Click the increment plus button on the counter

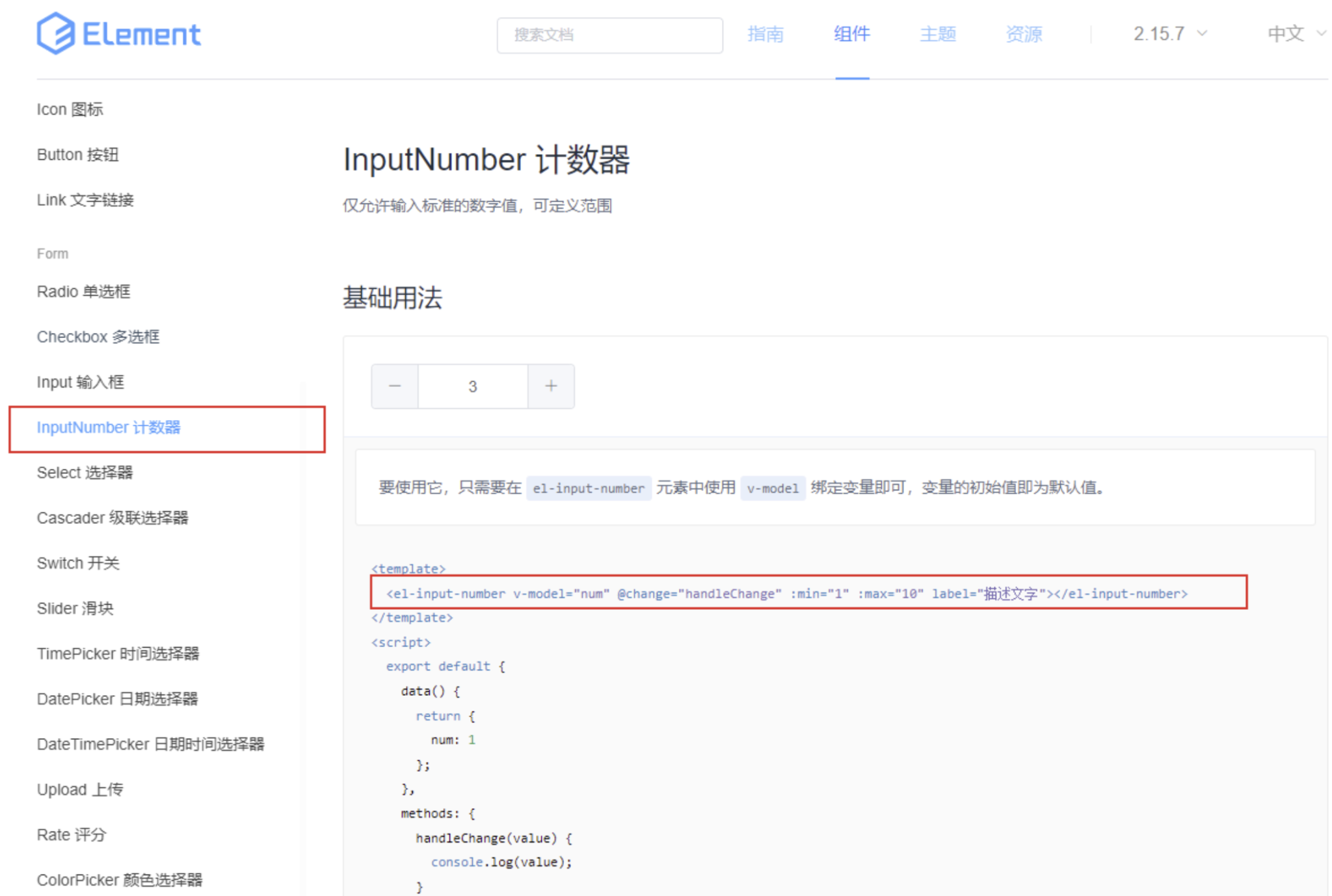point(550,386)
